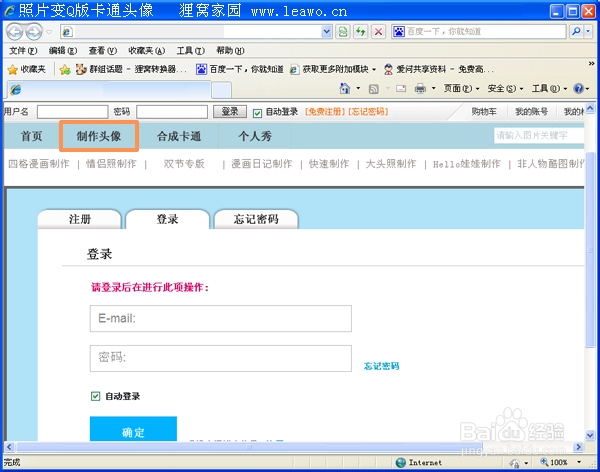600x472 pixels.
Task: Click the 密码 field in login form
Action: click(x=221, y=358)
